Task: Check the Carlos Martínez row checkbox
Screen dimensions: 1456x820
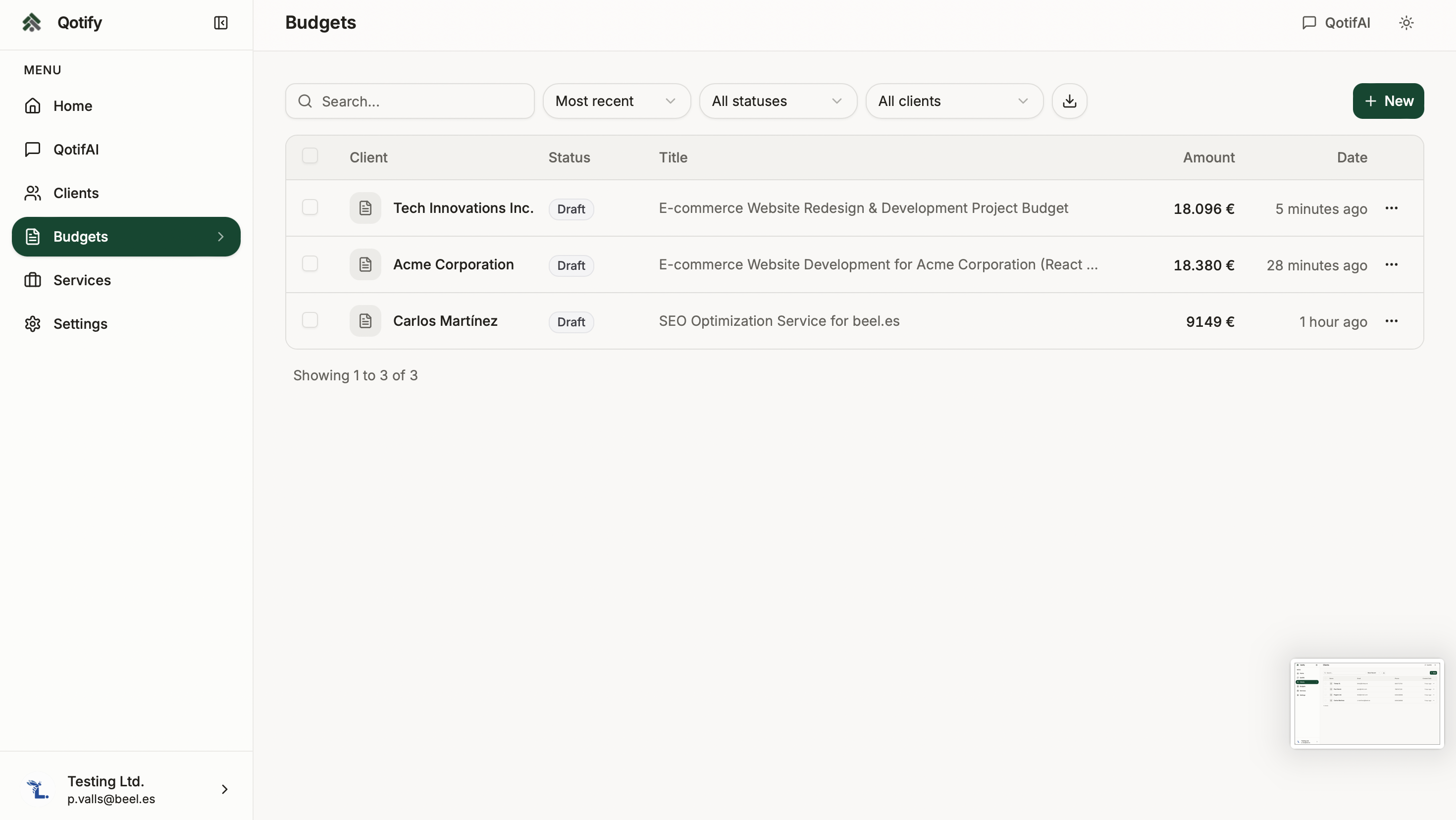Action: (x=310, y=320)
